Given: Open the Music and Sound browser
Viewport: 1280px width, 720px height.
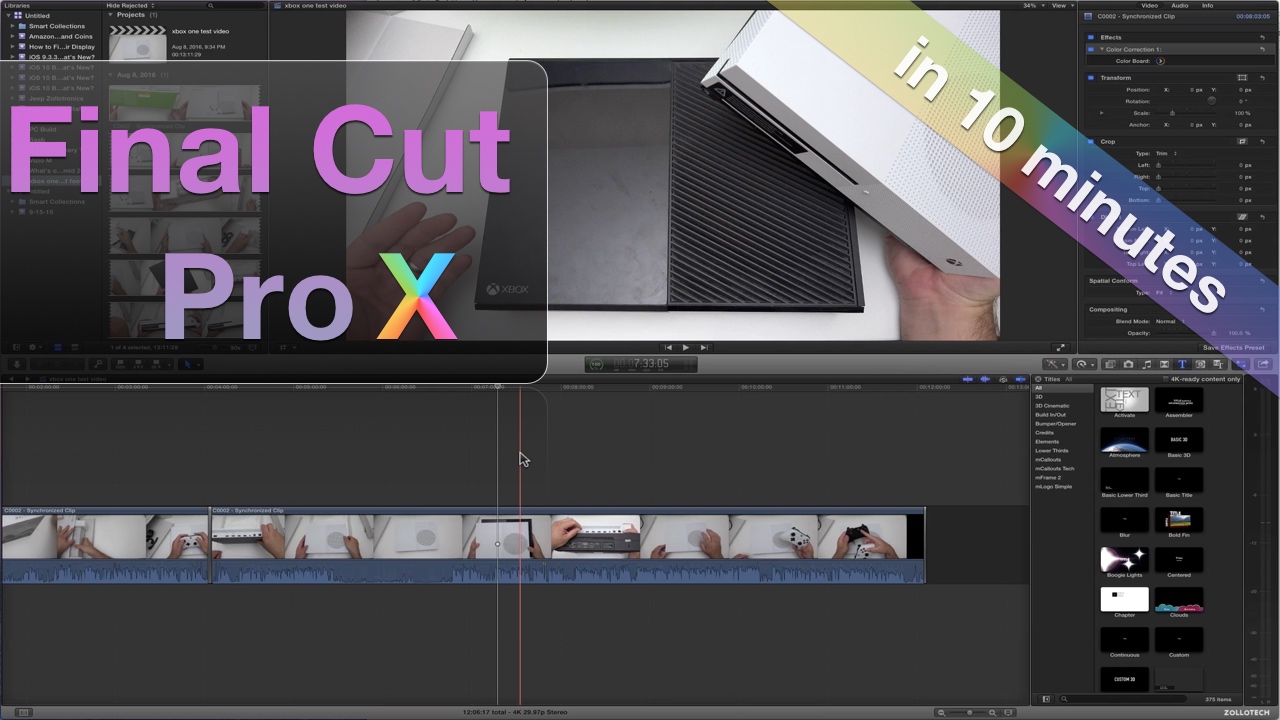Looking at the screenshot, I should click(x=1147, y=364).
